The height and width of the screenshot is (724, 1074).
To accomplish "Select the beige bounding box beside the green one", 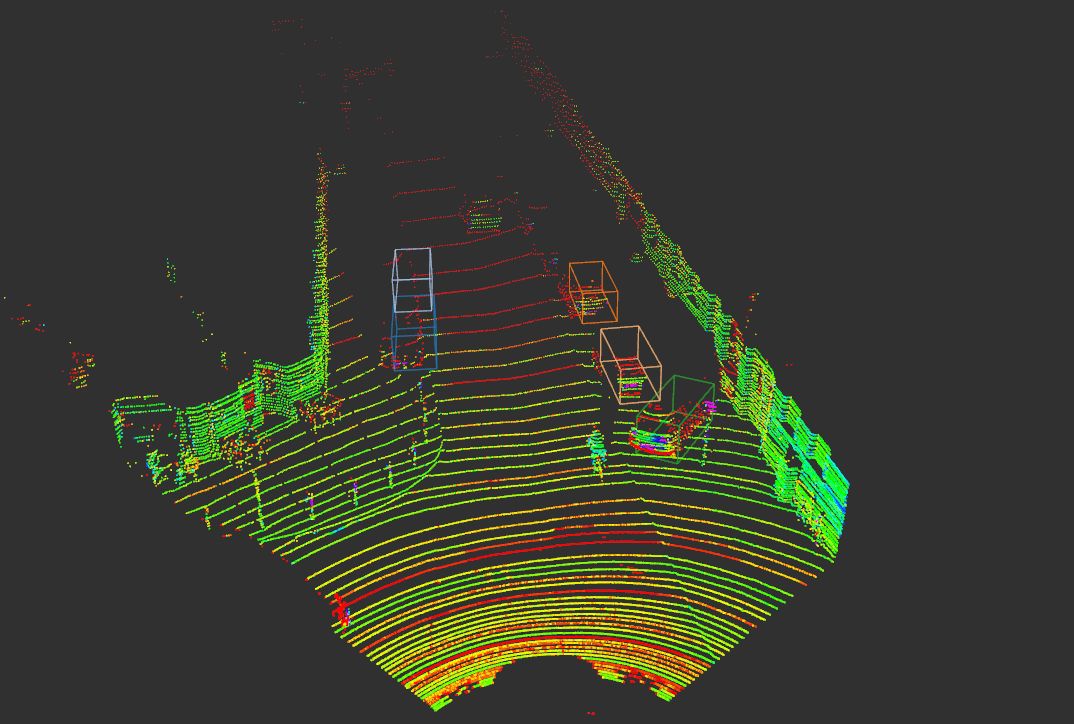I will (x=631, y=364).
